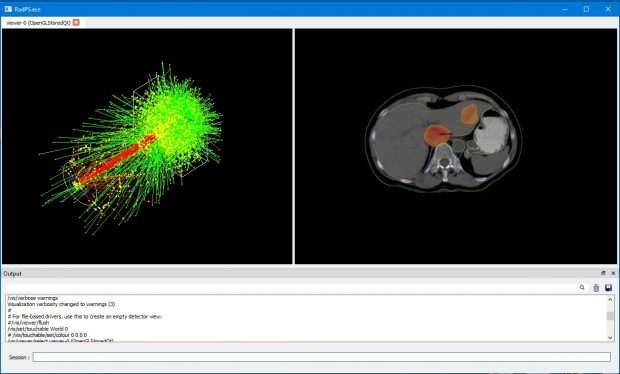
Task: Undock the Output panel with float icon
Action: click(603, 273)
